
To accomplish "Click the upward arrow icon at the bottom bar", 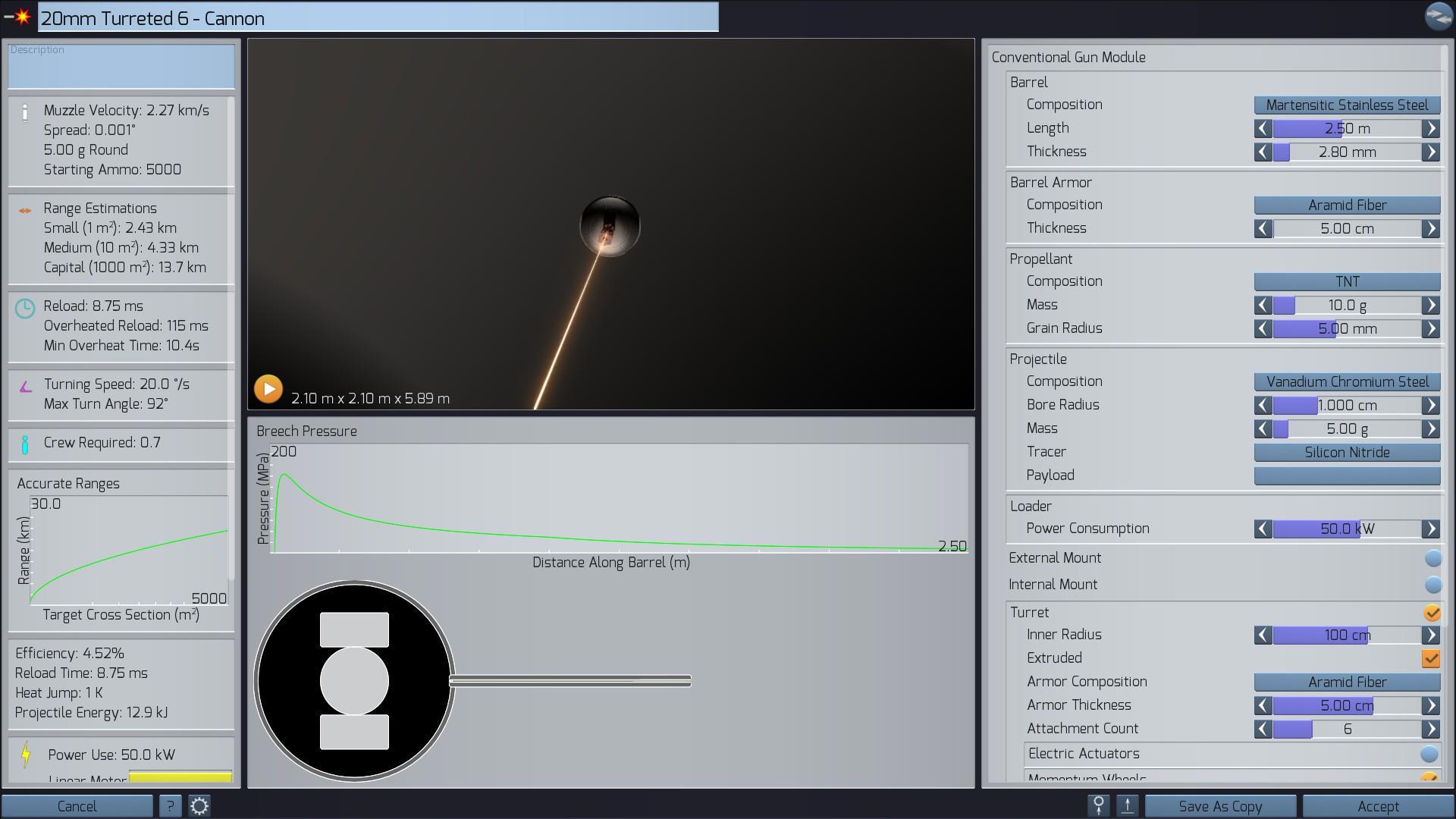I will (x=1128, y=806).
